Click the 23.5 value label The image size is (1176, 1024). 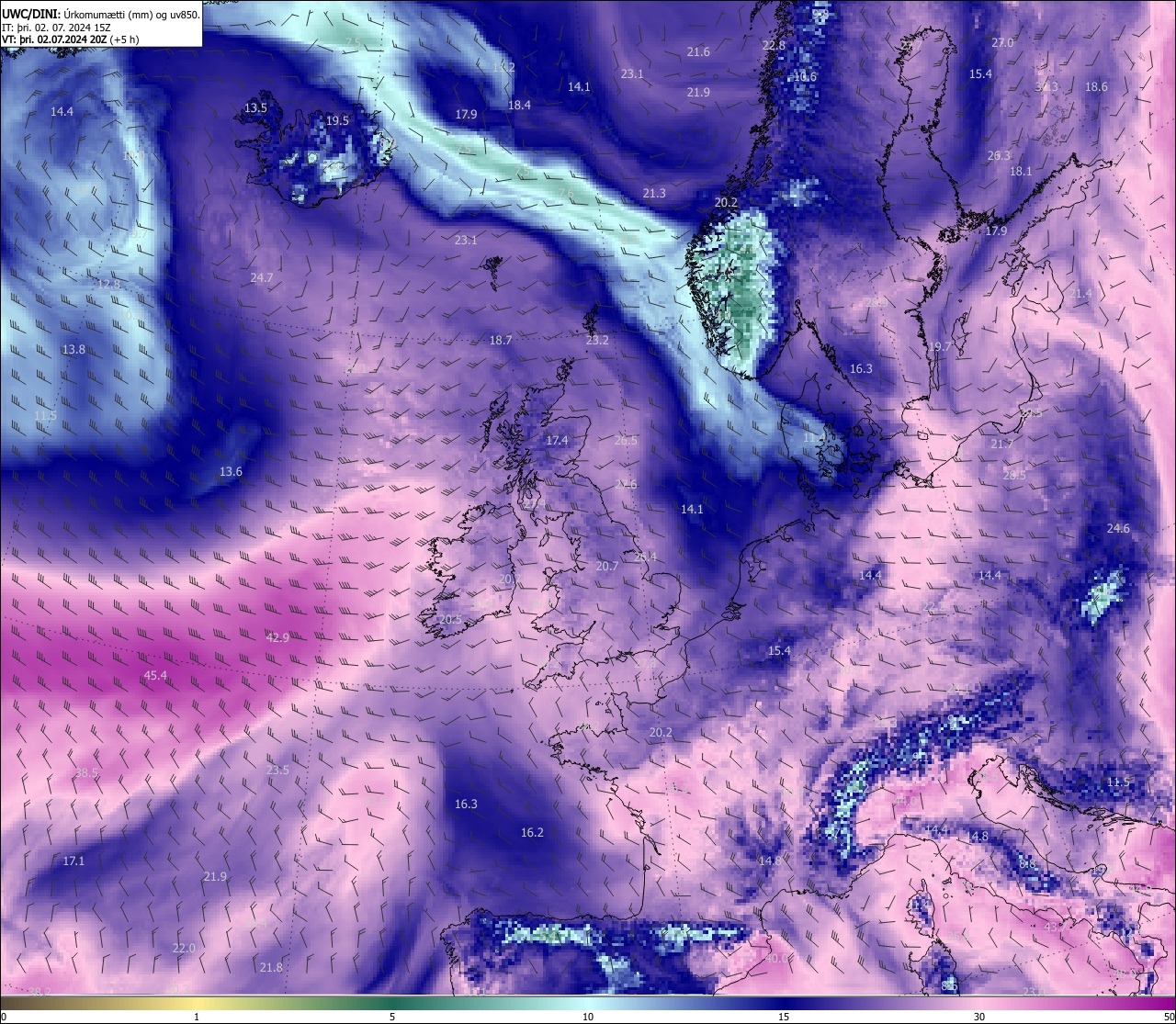point(277,770)
